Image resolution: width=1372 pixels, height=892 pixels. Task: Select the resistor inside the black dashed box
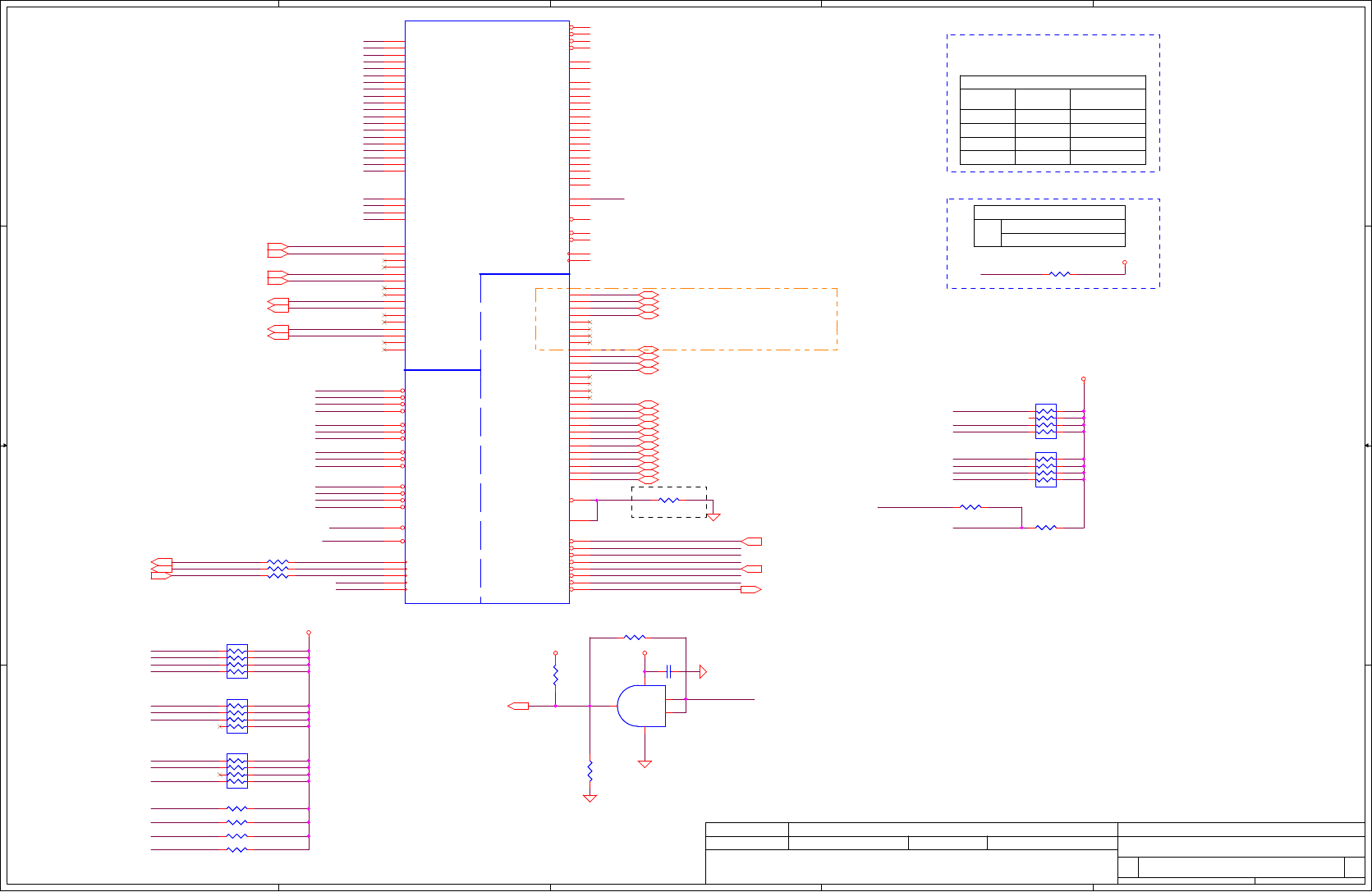point(669,500)
